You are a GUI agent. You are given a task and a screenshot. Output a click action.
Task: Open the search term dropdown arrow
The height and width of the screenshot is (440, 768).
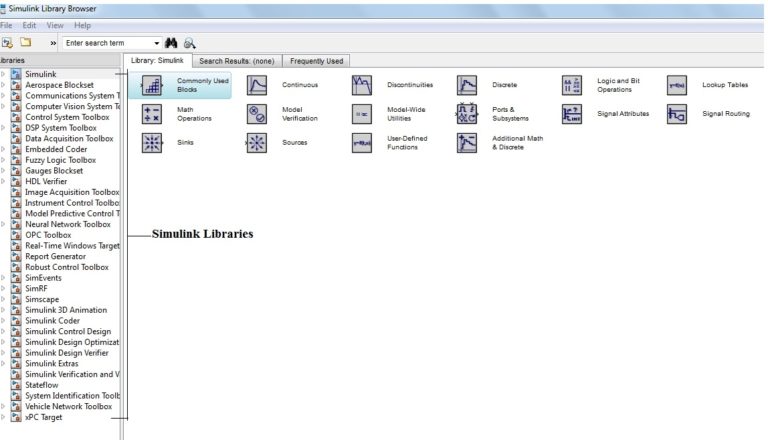(x=157, y=44)
